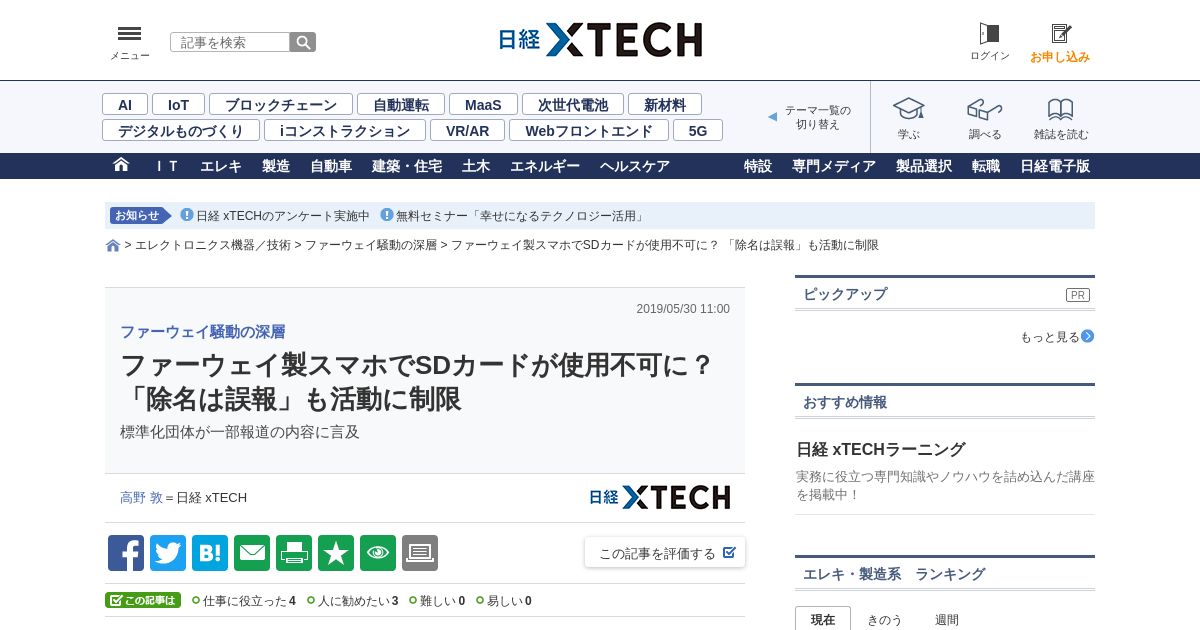
Task: Click the green eye watch icon
Action: pos(378,553)
